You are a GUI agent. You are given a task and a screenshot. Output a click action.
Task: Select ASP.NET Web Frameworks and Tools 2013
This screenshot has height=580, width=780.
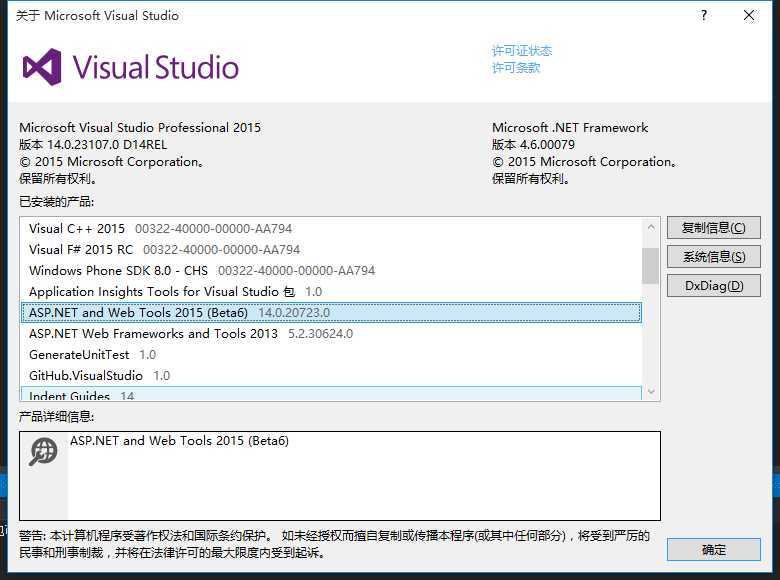(331, 333)
